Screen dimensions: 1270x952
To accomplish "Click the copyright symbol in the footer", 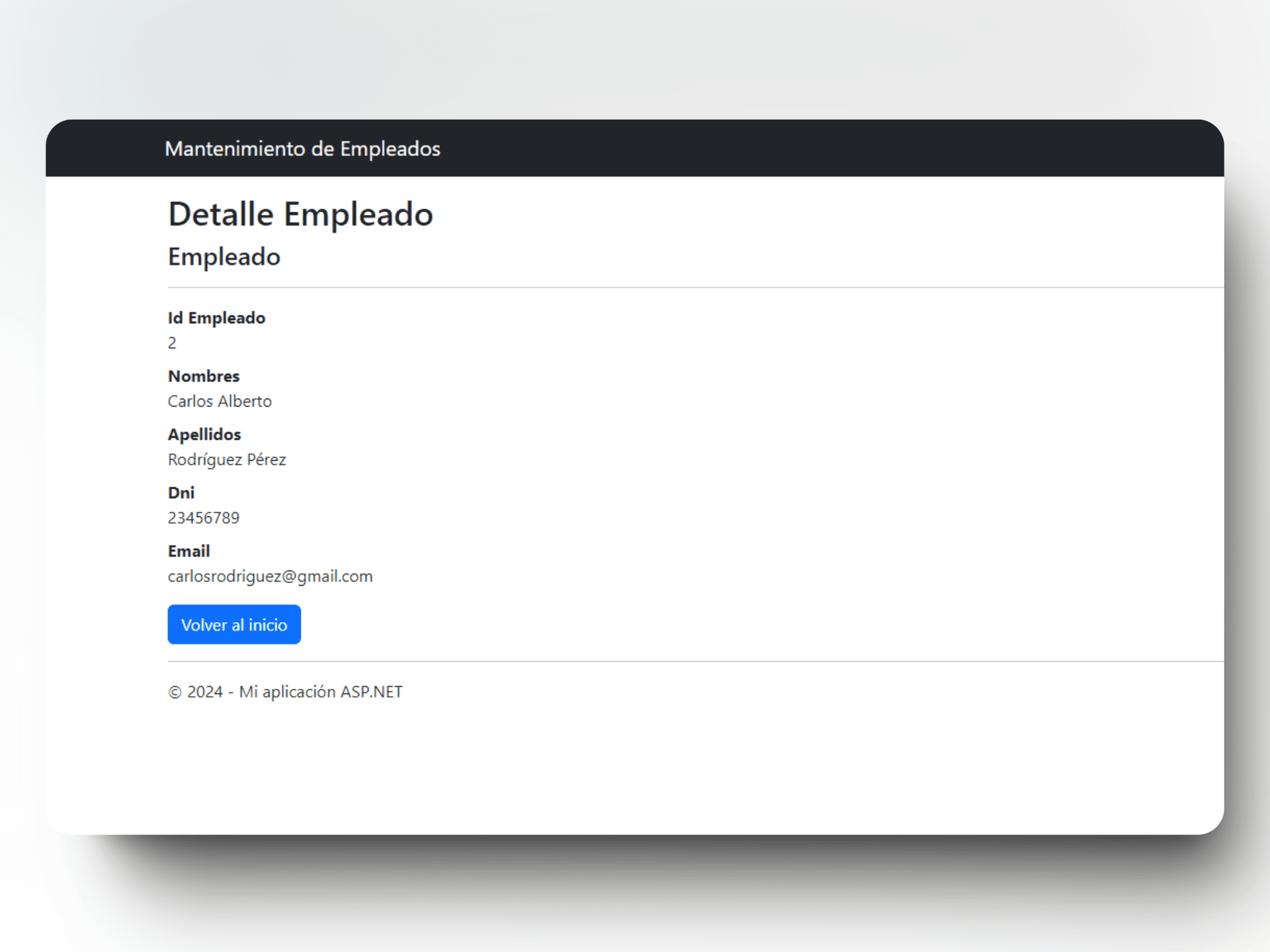I will (x=175, y=692).
